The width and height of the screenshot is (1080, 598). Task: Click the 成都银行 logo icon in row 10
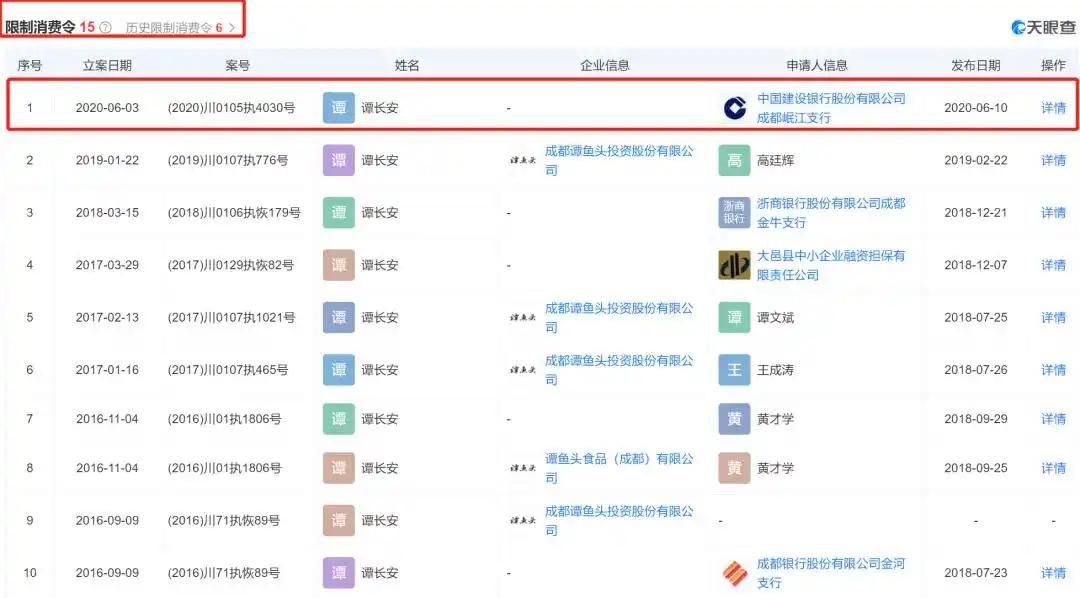point(737,572)
